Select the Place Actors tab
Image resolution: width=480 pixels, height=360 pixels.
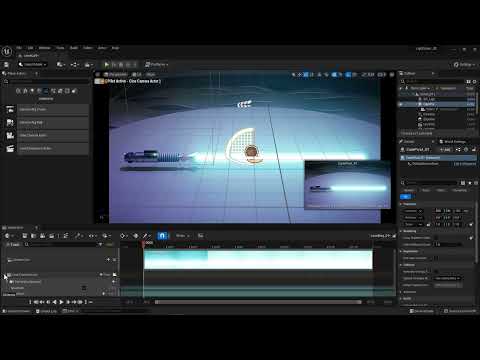(x=17, y=73)
